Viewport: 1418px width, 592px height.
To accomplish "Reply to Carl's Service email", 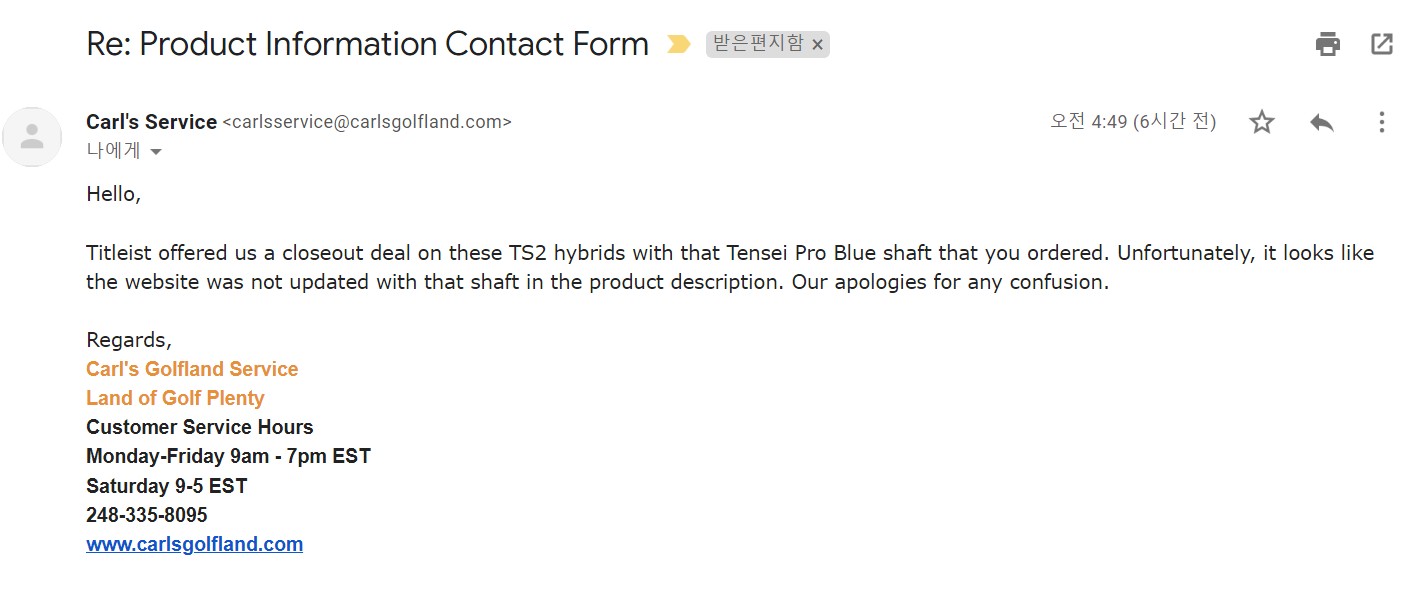I will 1322,123.
